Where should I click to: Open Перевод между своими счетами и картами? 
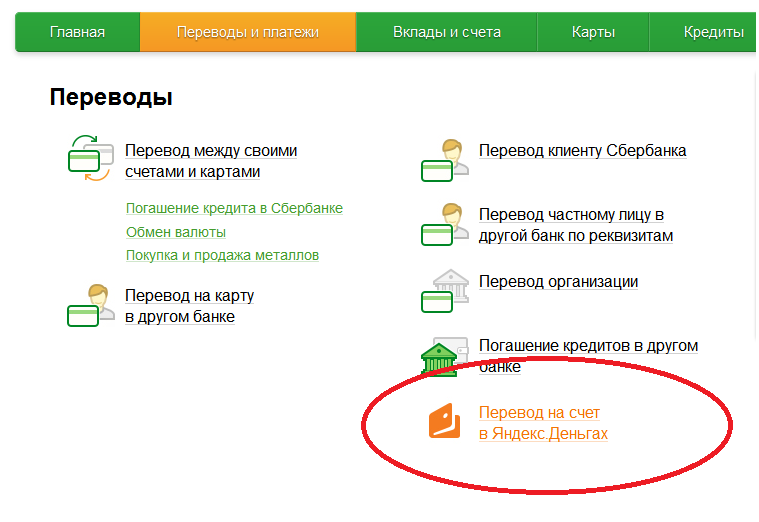[x=211, y=161]
